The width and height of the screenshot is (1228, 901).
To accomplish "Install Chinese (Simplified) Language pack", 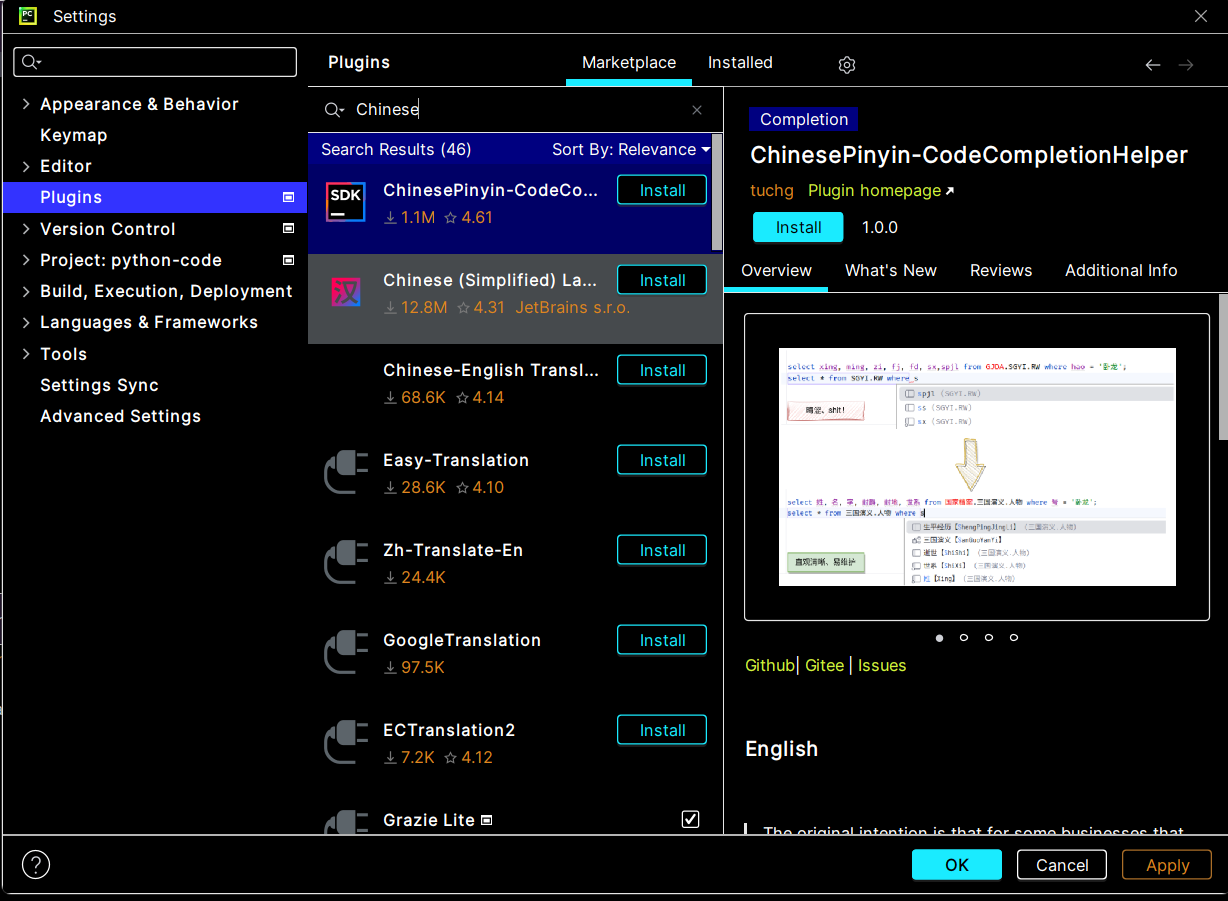I will tap(662, 280).
